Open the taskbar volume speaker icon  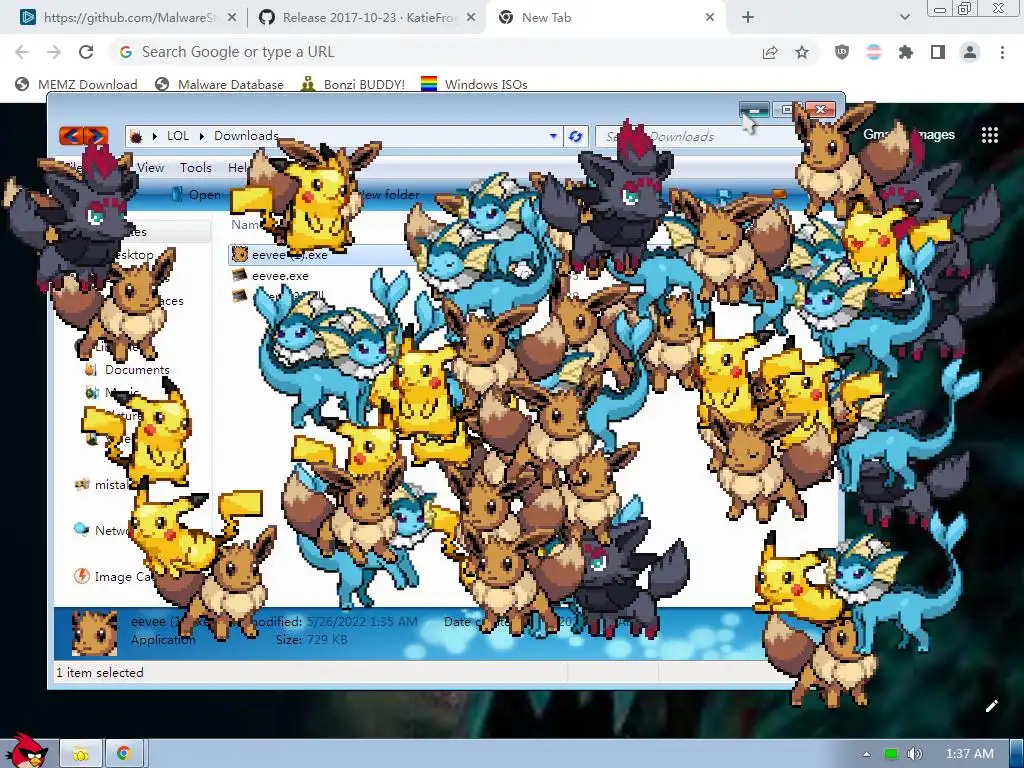coord(915,754)
